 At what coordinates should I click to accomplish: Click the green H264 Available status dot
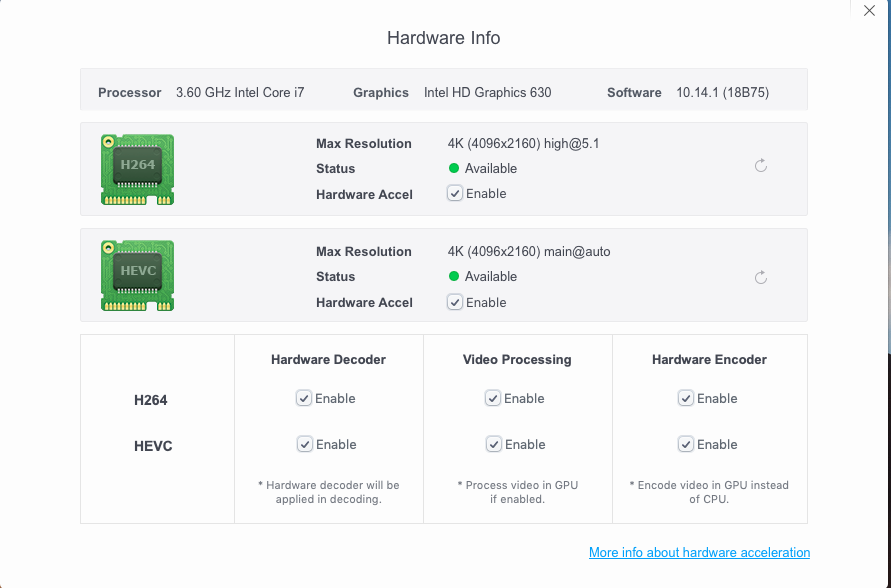pos(453,168)
